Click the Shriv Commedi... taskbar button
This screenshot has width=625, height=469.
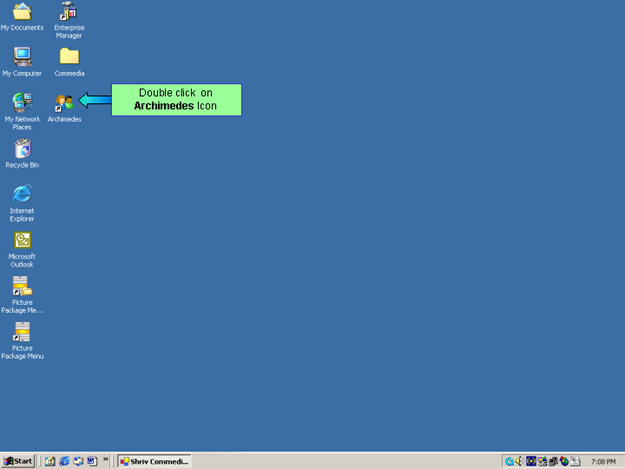point(153,461)
